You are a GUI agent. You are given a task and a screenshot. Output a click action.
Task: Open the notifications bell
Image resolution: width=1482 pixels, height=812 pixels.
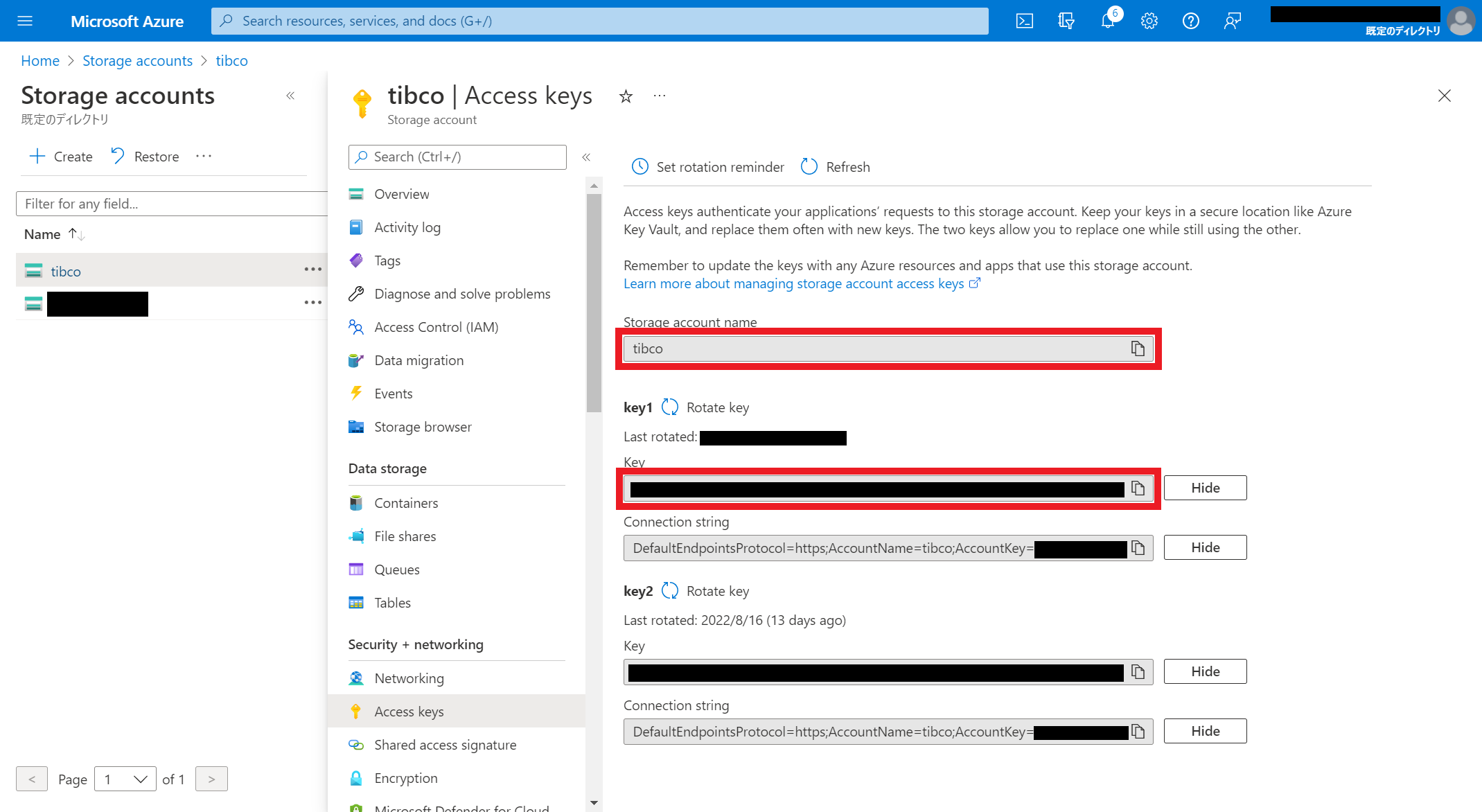[x=1108, y=21]
